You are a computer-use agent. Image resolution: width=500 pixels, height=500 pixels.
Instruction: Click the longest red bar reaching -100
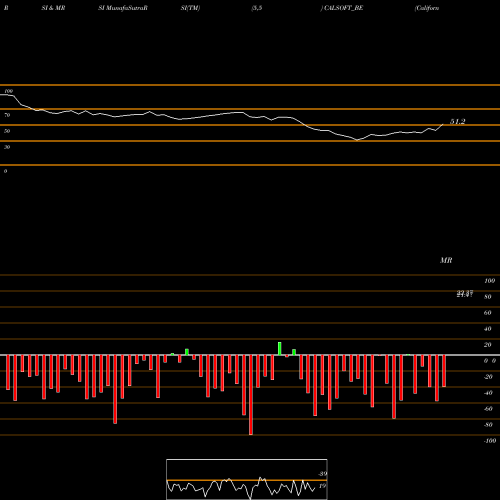(251, 395)
